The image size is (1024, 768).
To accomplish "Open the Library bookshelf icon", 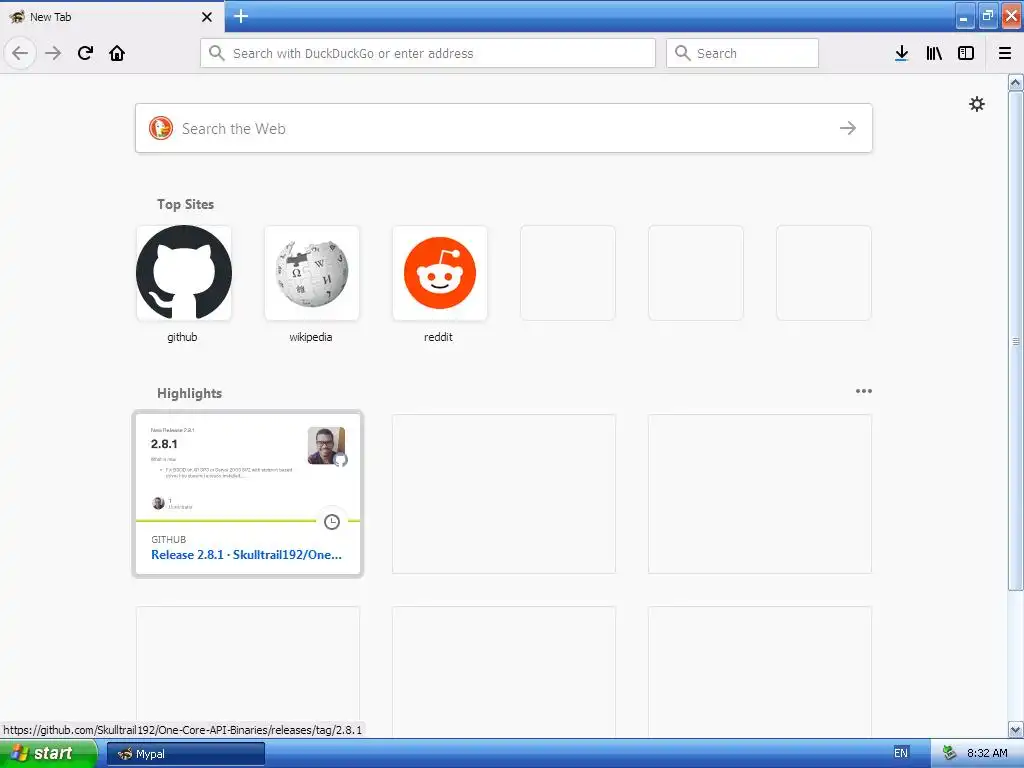I will (934, 53).
